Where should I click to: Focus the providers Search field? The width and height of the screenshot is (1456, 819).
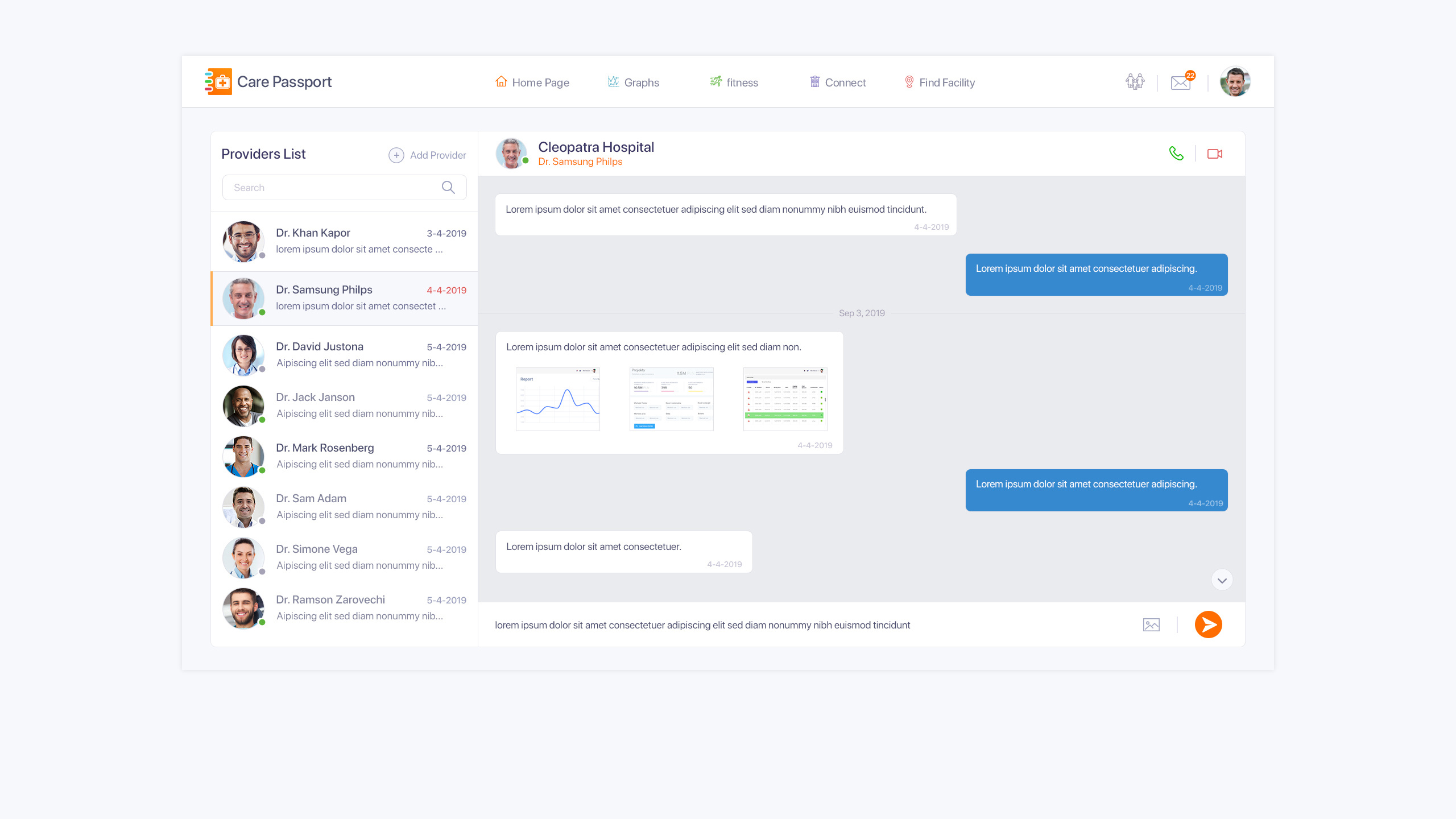pyautogui.click(x=345, y=187)
